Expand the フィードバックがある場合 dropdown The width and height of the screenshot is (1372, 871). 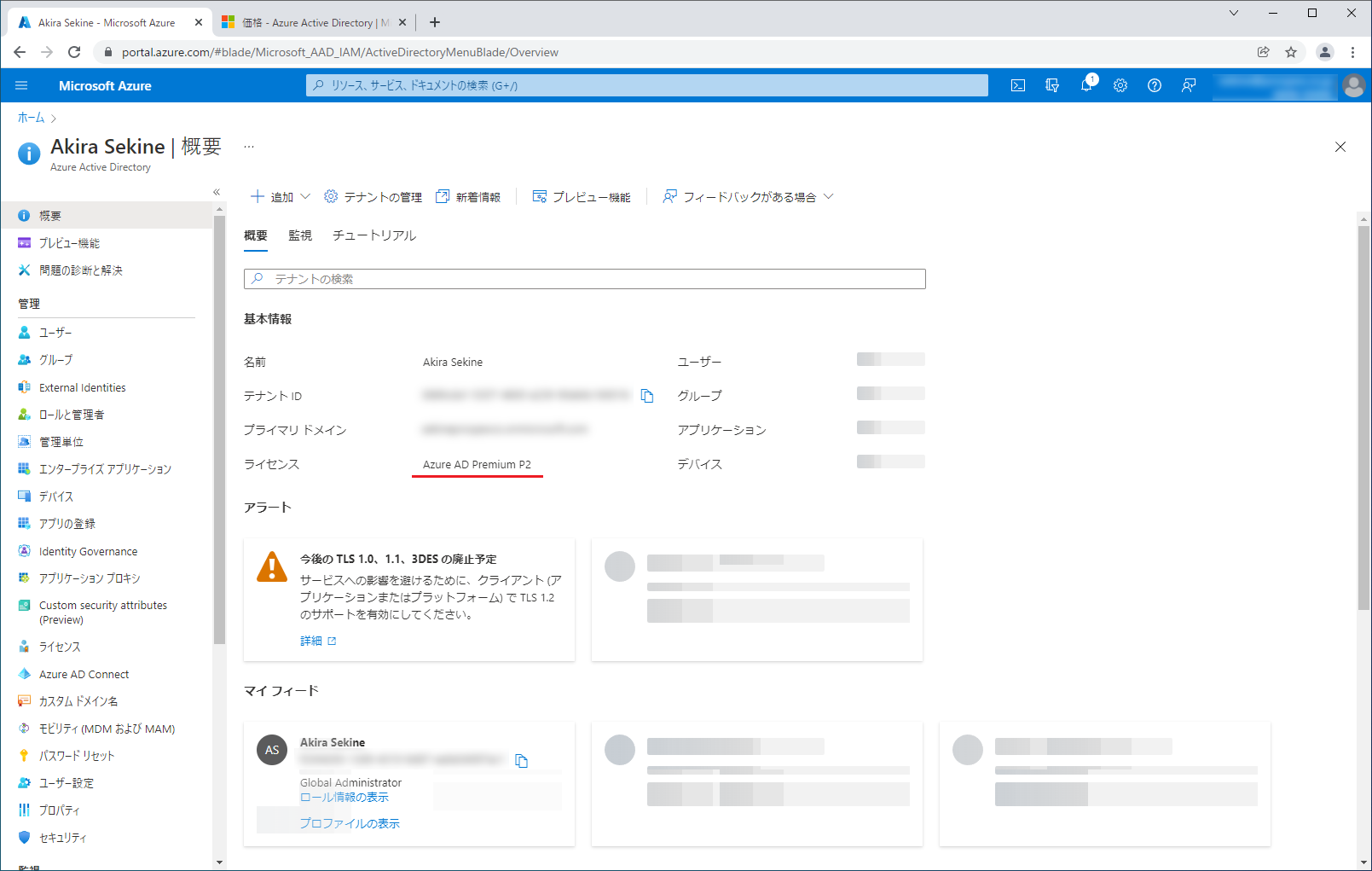[x=748, y=197]
